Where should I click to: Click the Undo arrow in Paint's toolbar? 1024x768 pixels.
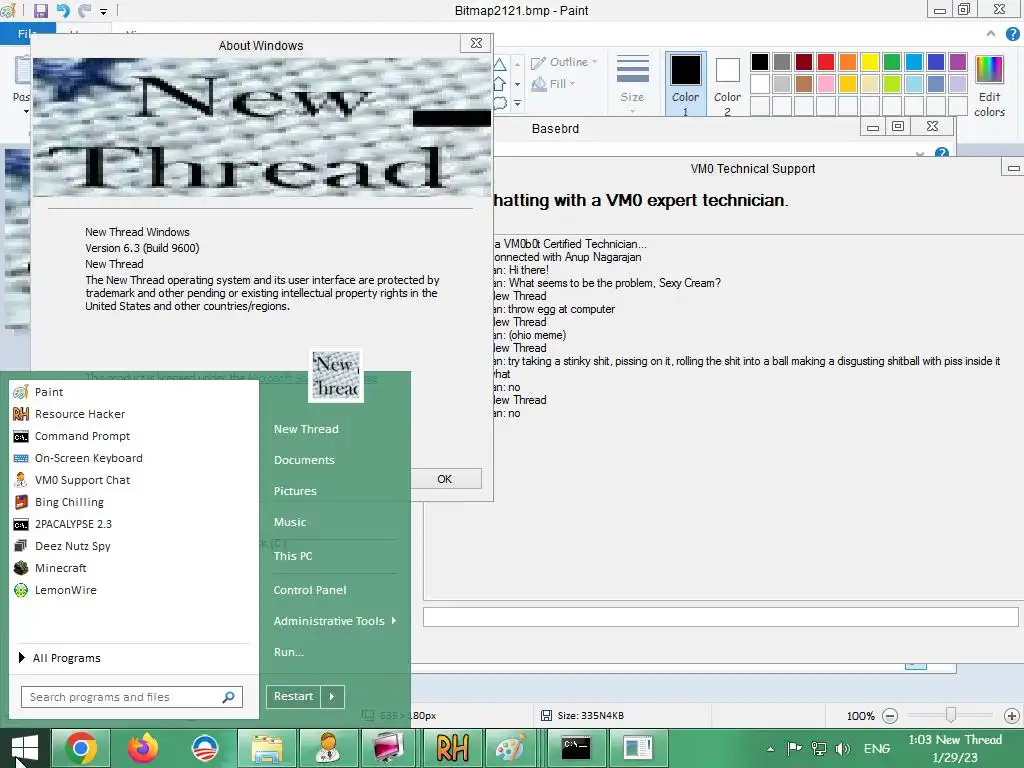pyautogui.click(x=63, y=10)
